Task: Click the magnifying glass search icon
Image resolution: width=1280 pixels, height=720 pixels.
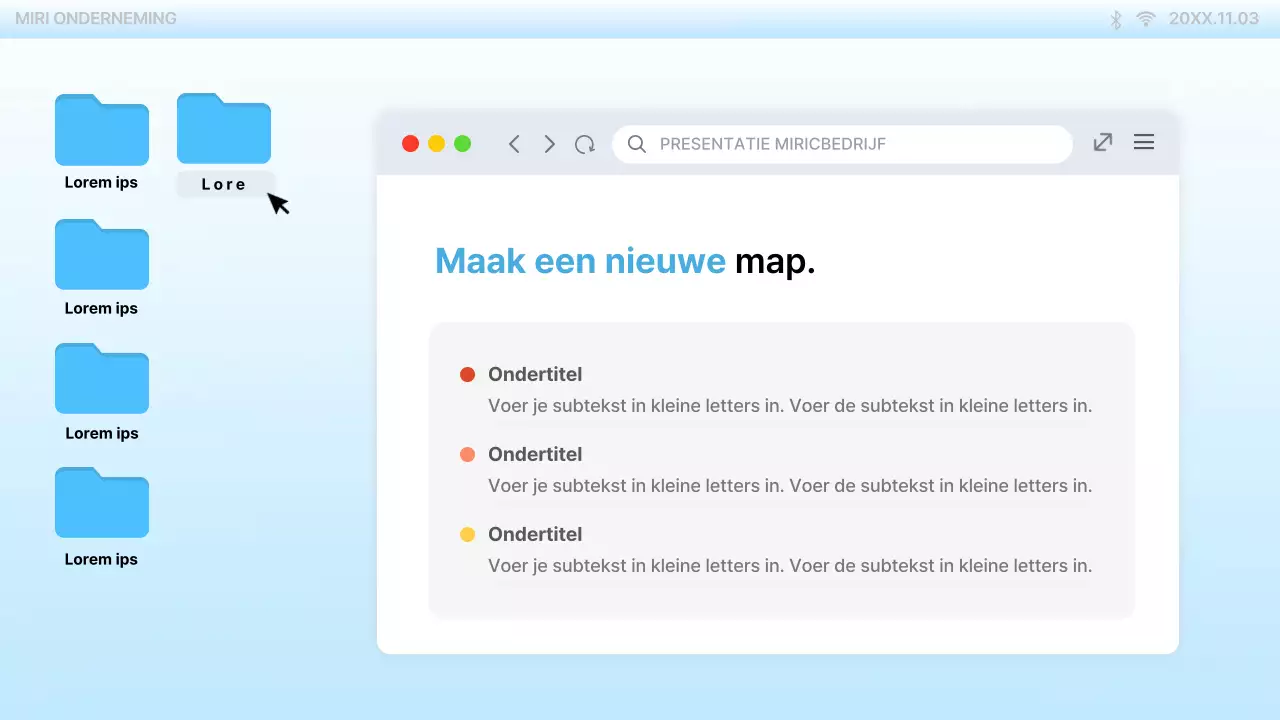Action: point(637,144)
